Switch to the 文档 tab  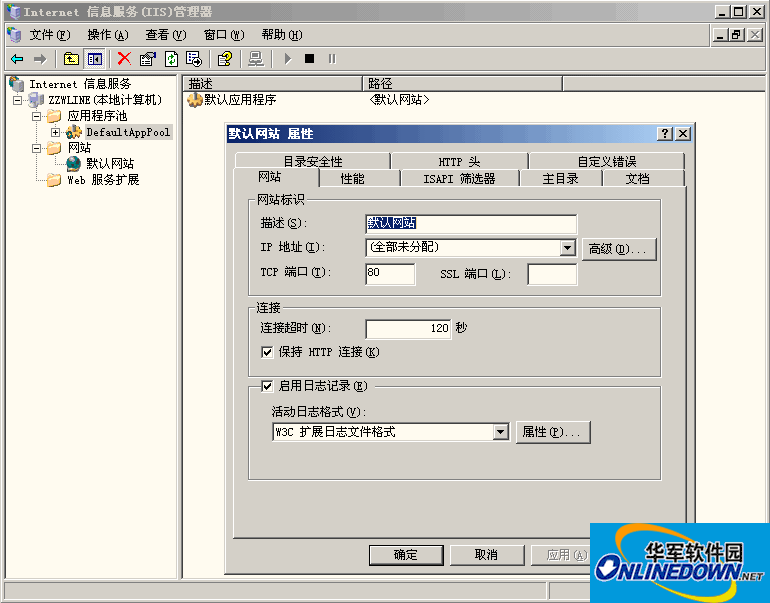click(x=637, y=179)
